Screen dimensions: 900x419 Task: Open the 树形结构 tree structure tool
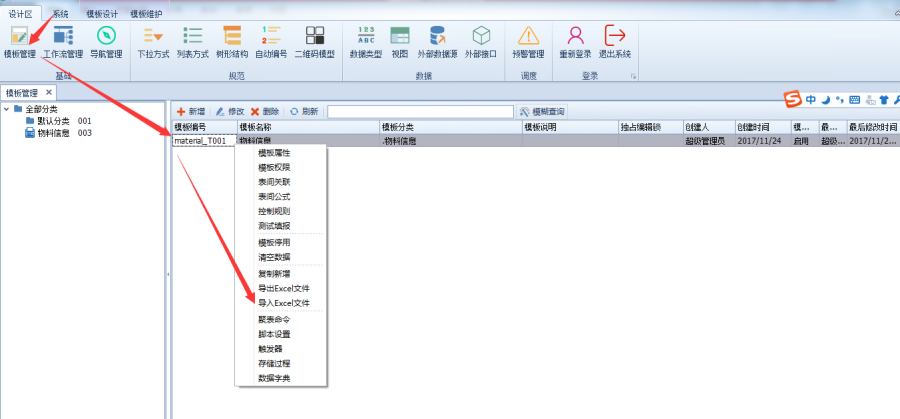(232, 41)
